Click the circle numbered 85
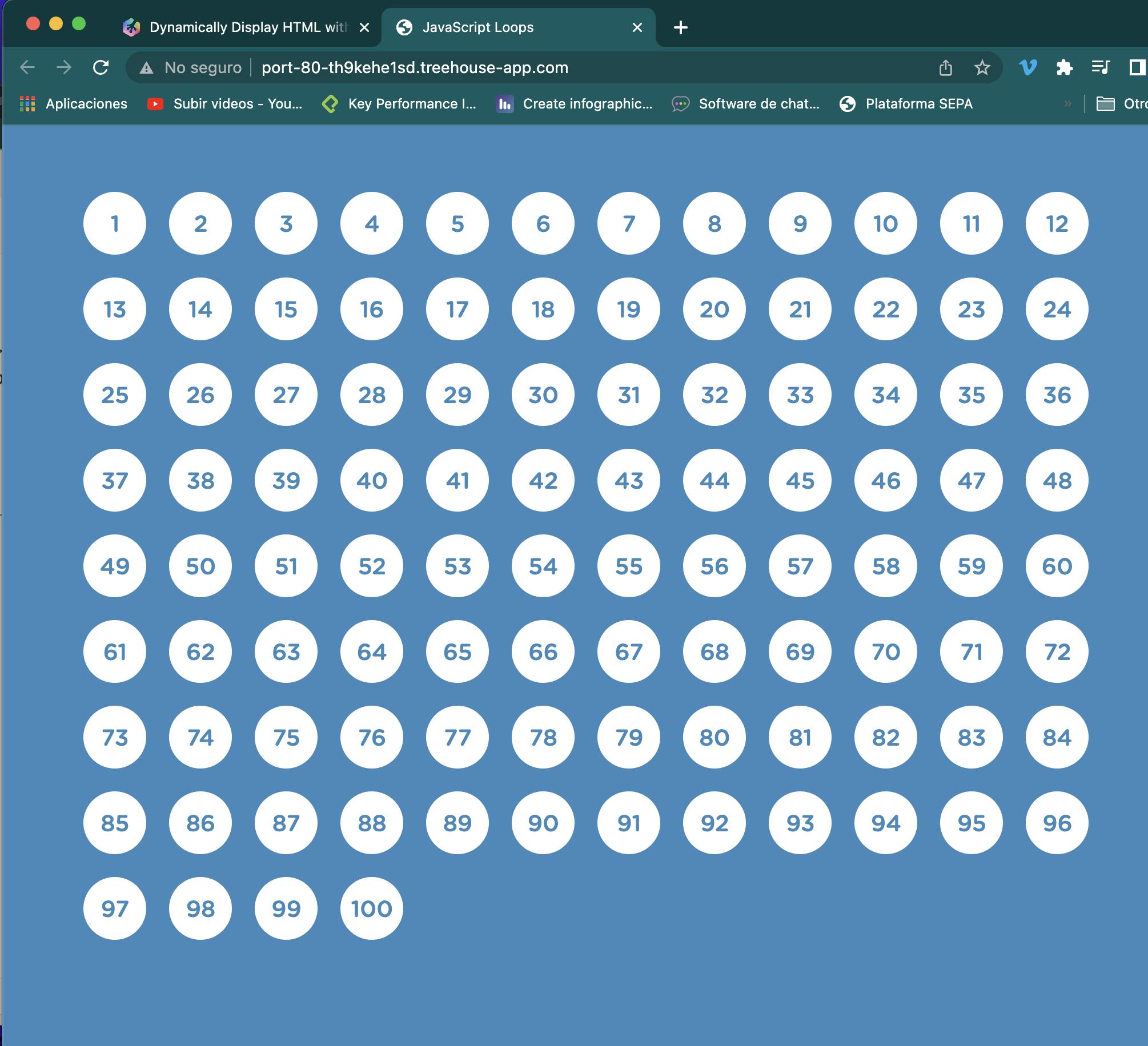This screenshot has height=1046, width=1148. tap(115, 823)
